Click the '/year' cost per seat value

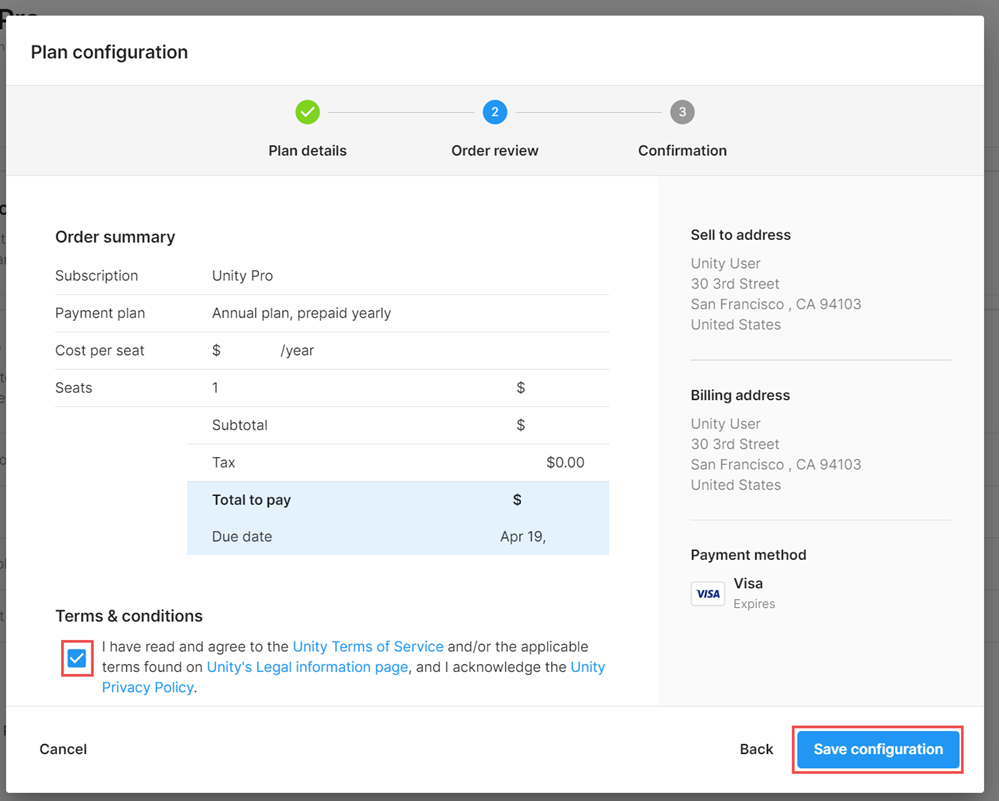coord(297,351)
